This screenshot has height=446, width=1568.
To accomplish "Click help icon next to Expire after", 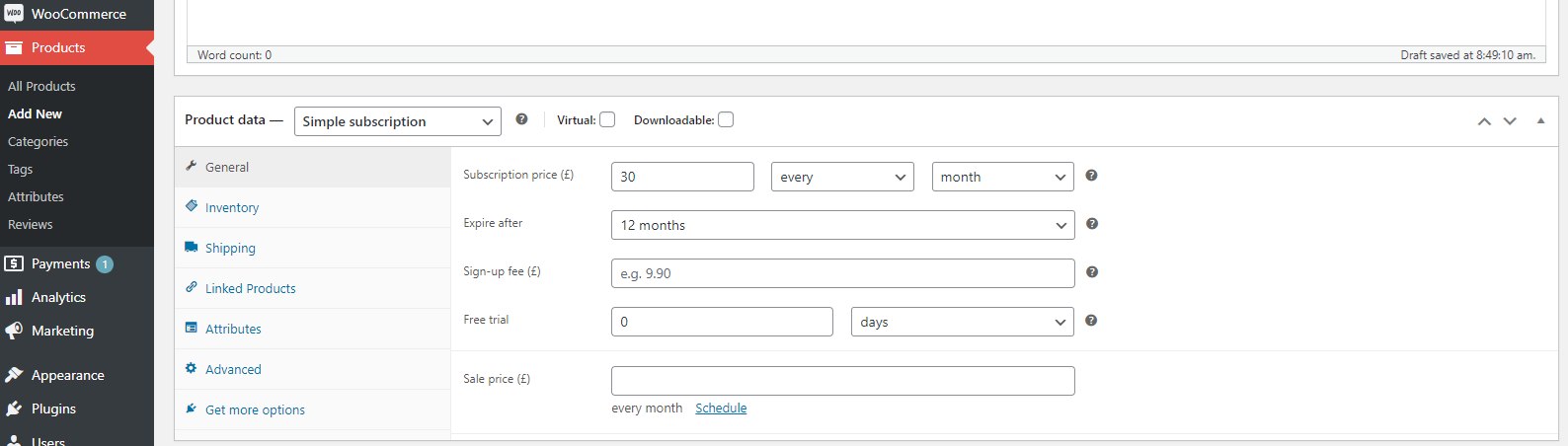I will [1091, 224].
